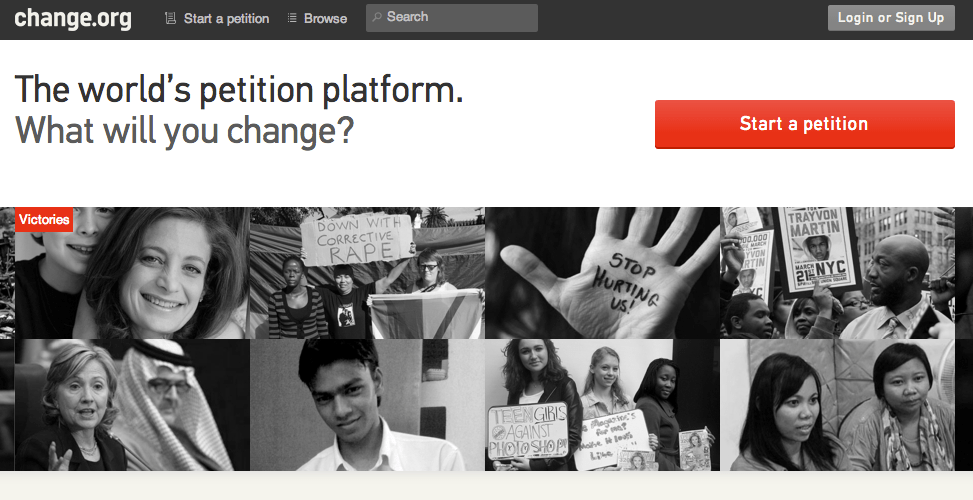Screen dimensions: 973x500
Task: Open the 'Teen Girls Against Photoshop' photo
Action: [602, 405]
